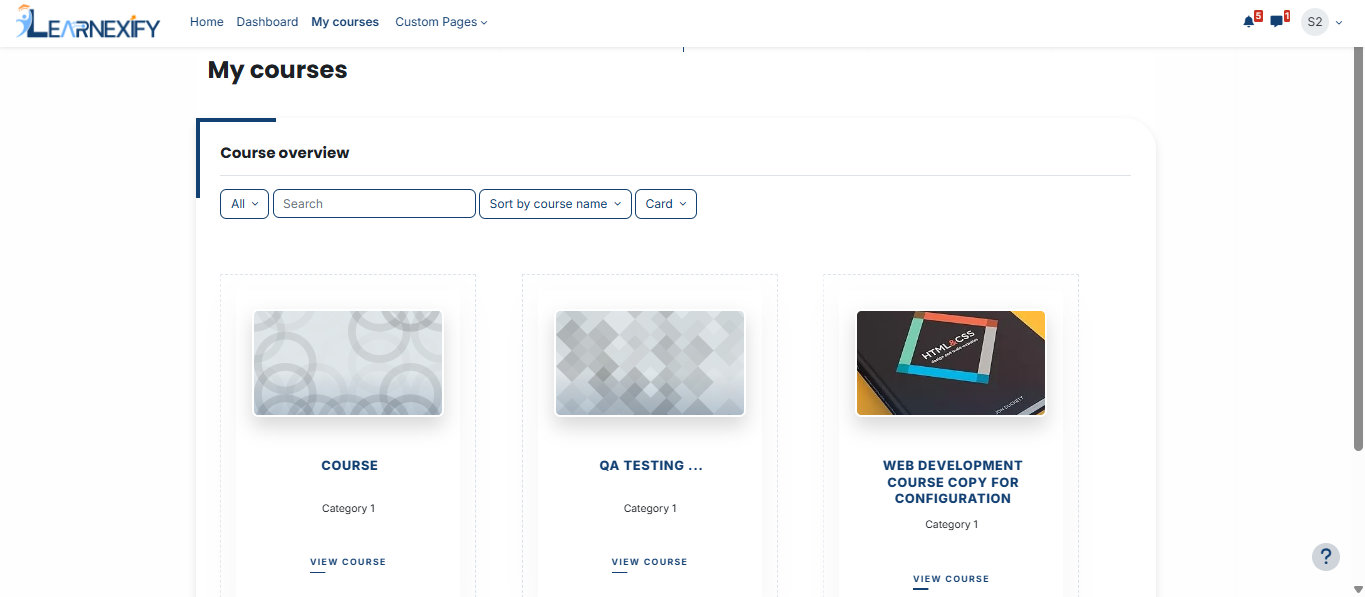Screen dimensions: 1365x597
Task: Click View Course under Web Development card
Action: pos(951,579)
